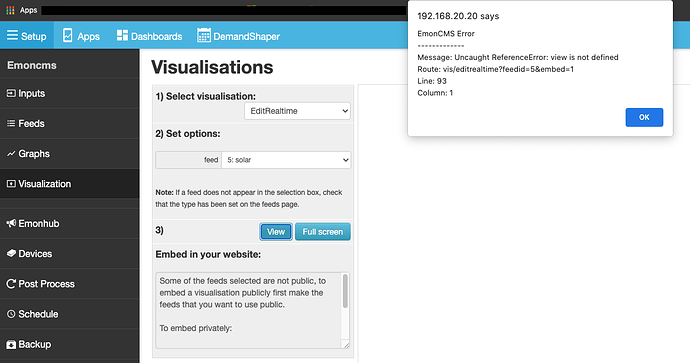The image size is (690, 363).
Task: Click the embed text area resize handle
Action: [346, 345]
